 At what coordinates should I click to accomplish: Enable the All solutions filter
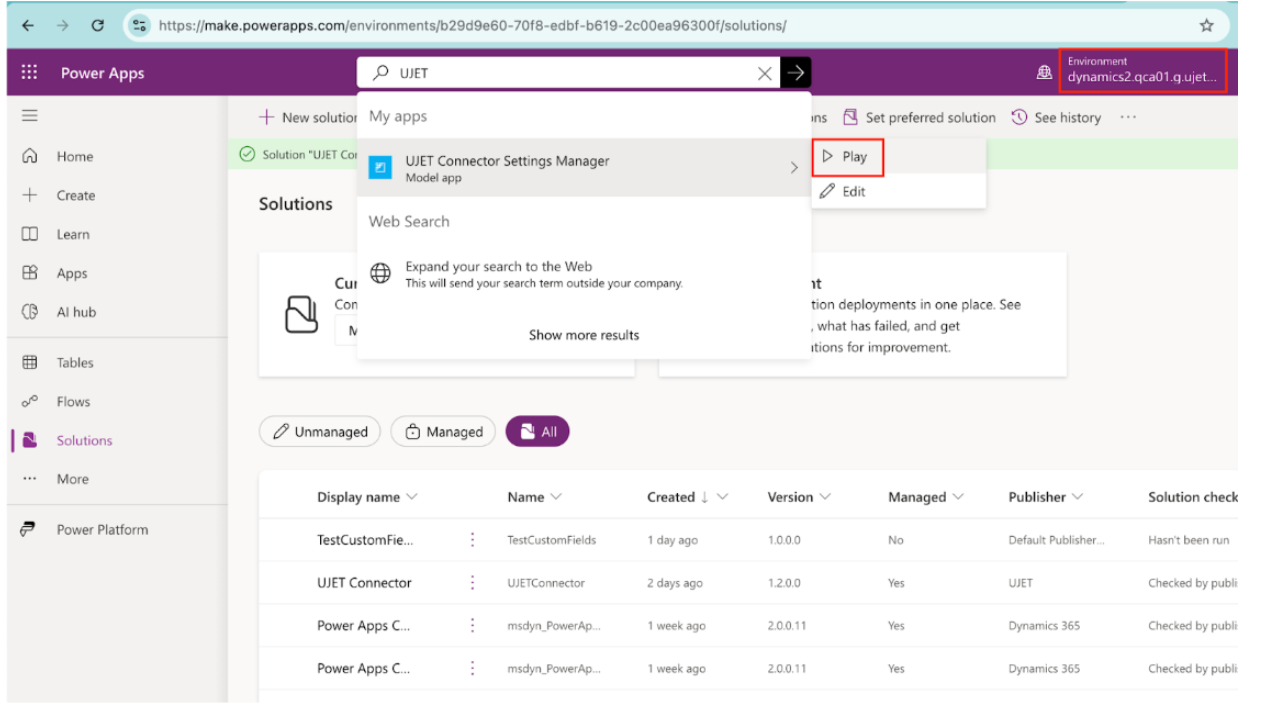(x=538, y=431)
